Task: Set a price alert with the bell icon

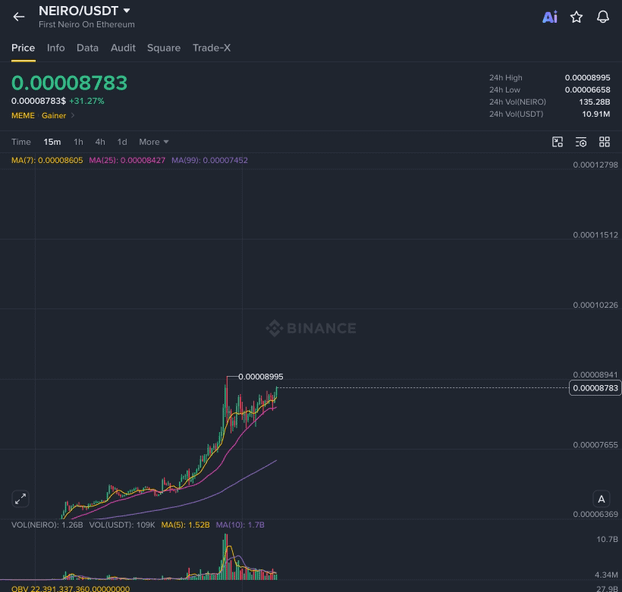Action: tap(603, 17)
